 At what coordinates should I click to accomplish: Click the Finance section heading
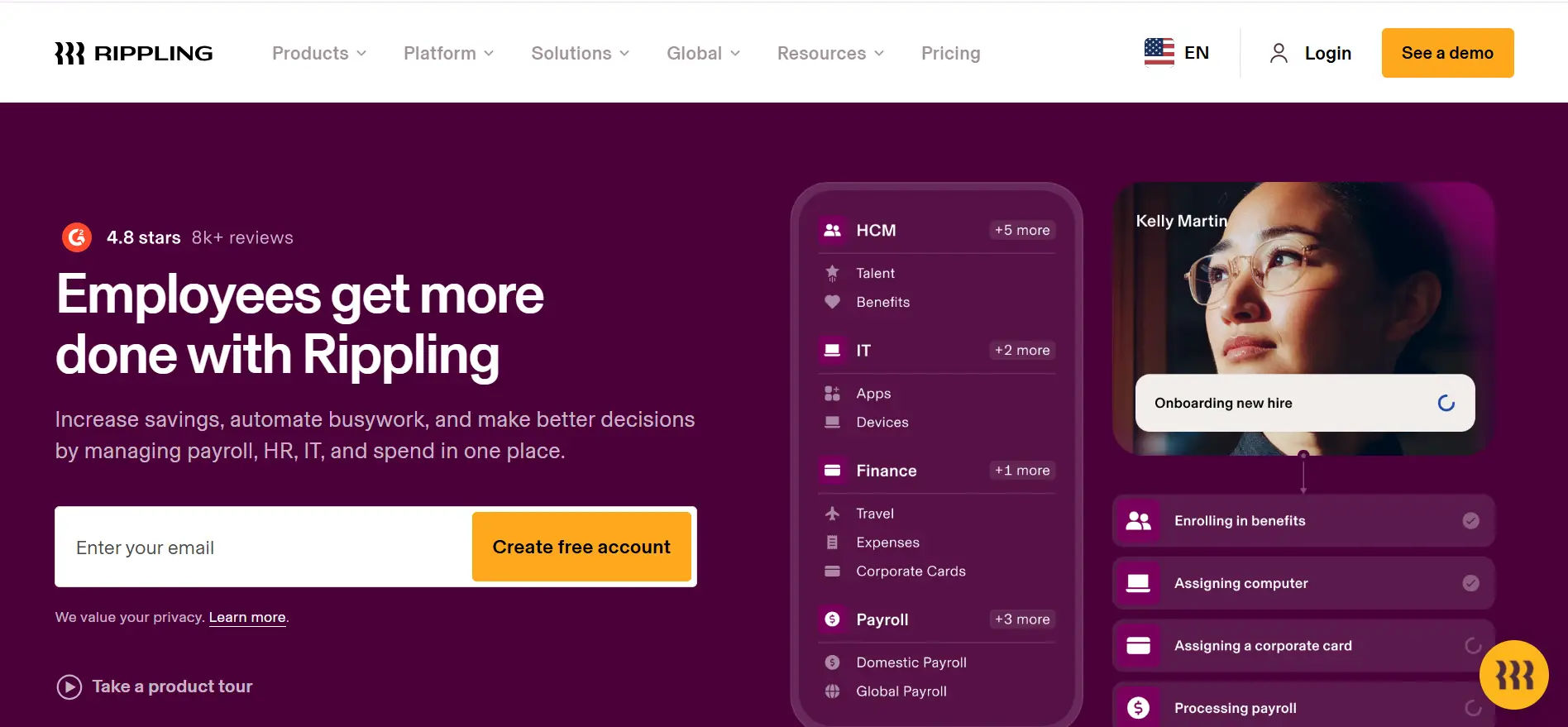click(887, 471)
